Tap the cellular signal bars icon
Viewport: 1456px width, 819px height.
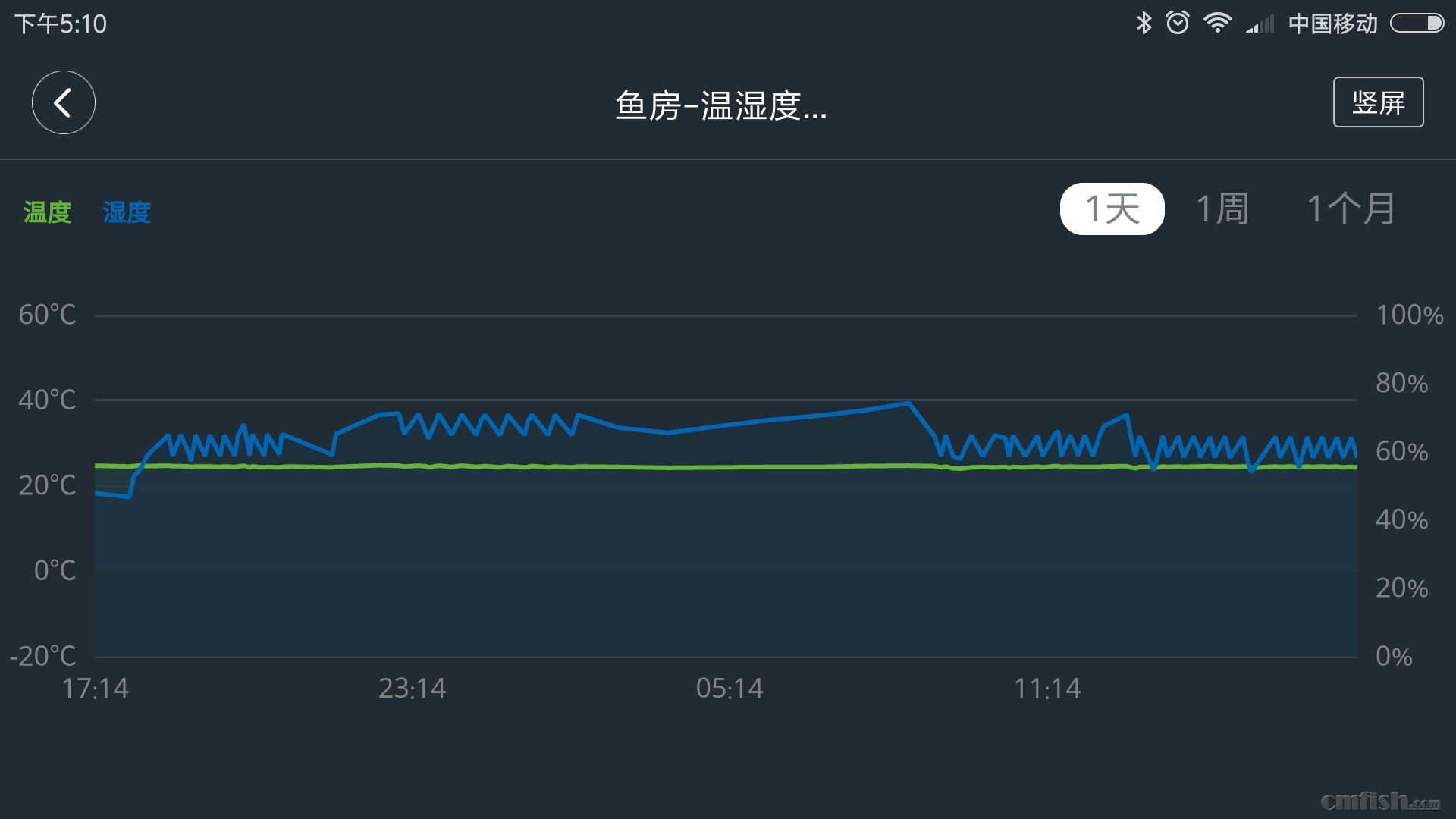[x=1260, y=24]
